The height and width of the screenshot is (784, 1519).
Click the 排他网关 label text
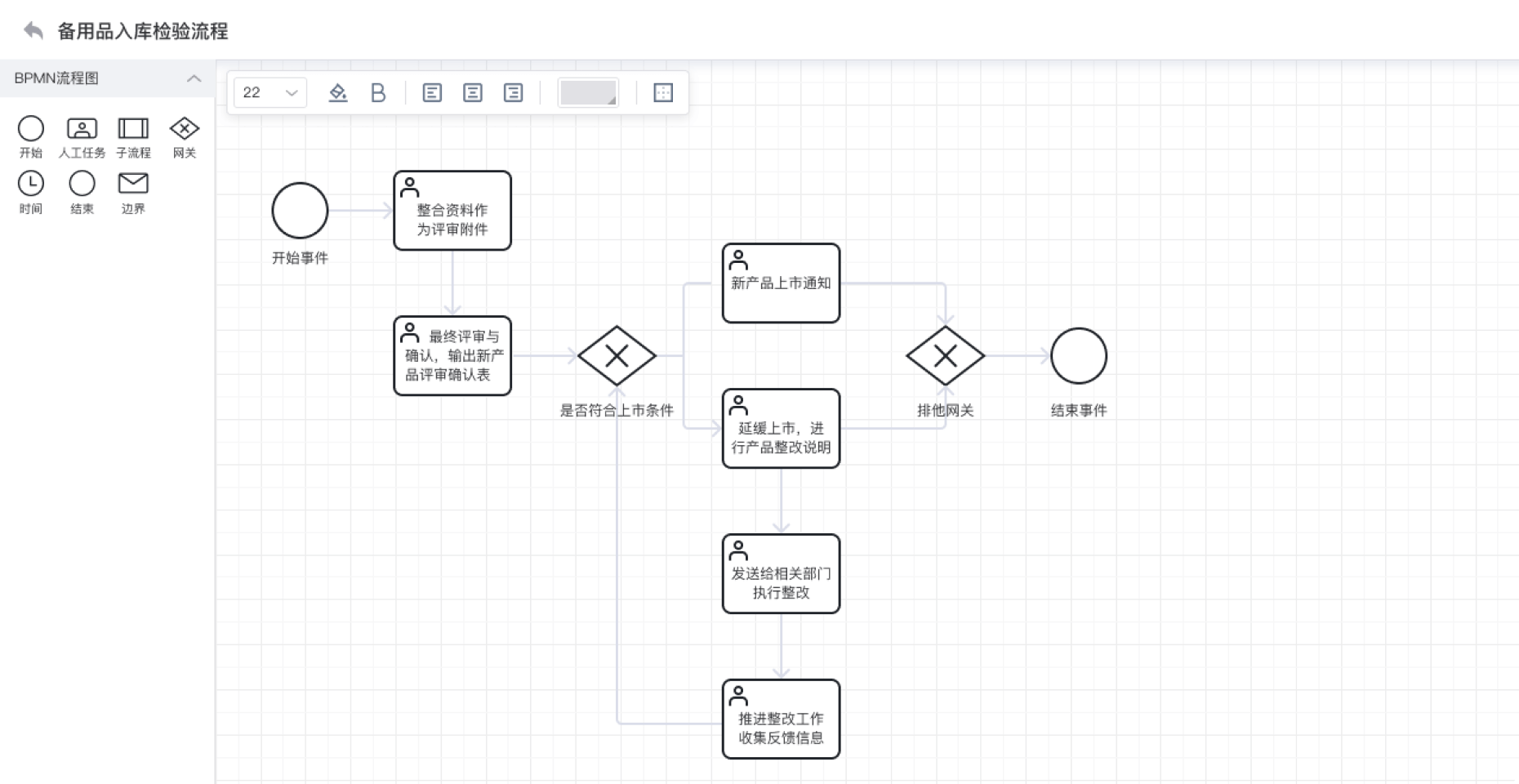945,411
